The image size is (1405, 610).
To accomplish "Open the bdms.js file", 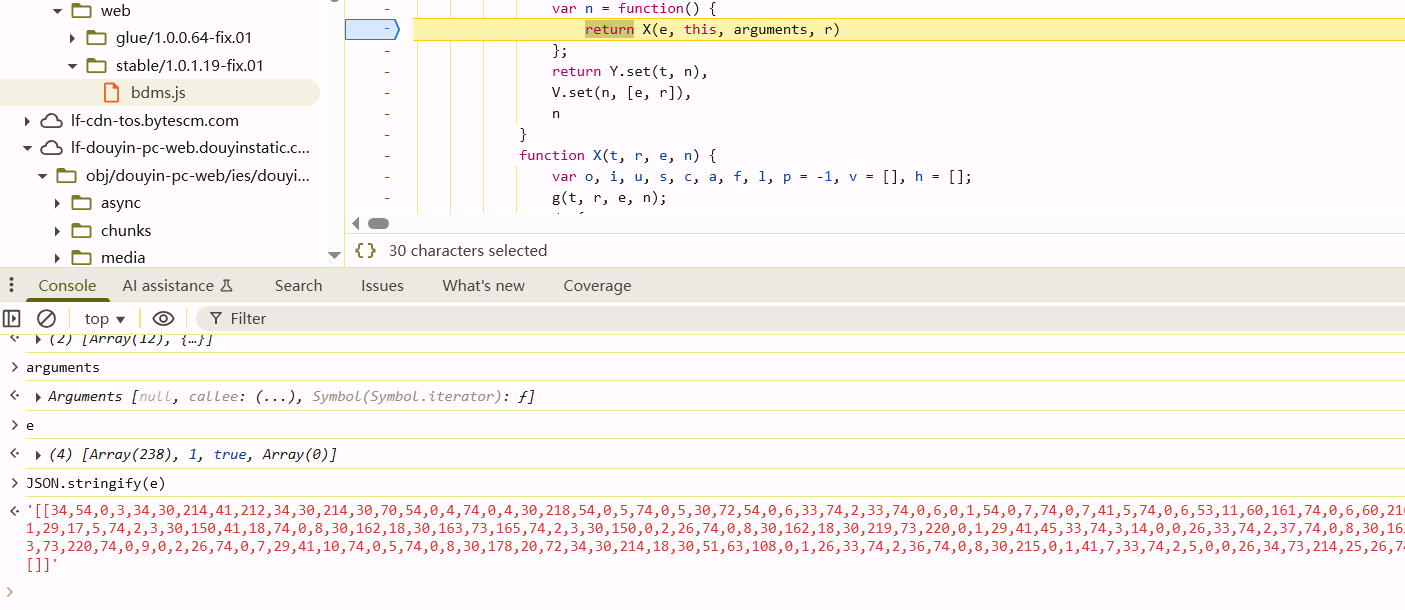I will (158, 93).
